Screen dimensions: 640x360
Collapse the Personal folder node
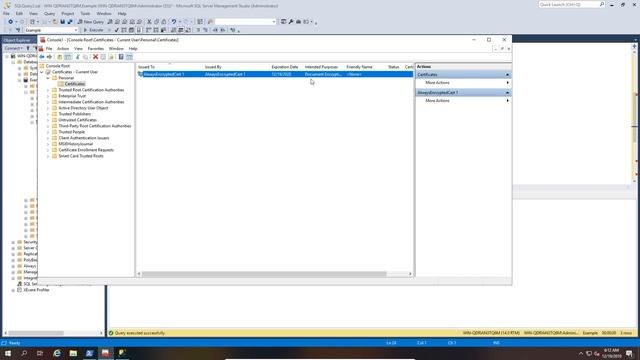48,78
